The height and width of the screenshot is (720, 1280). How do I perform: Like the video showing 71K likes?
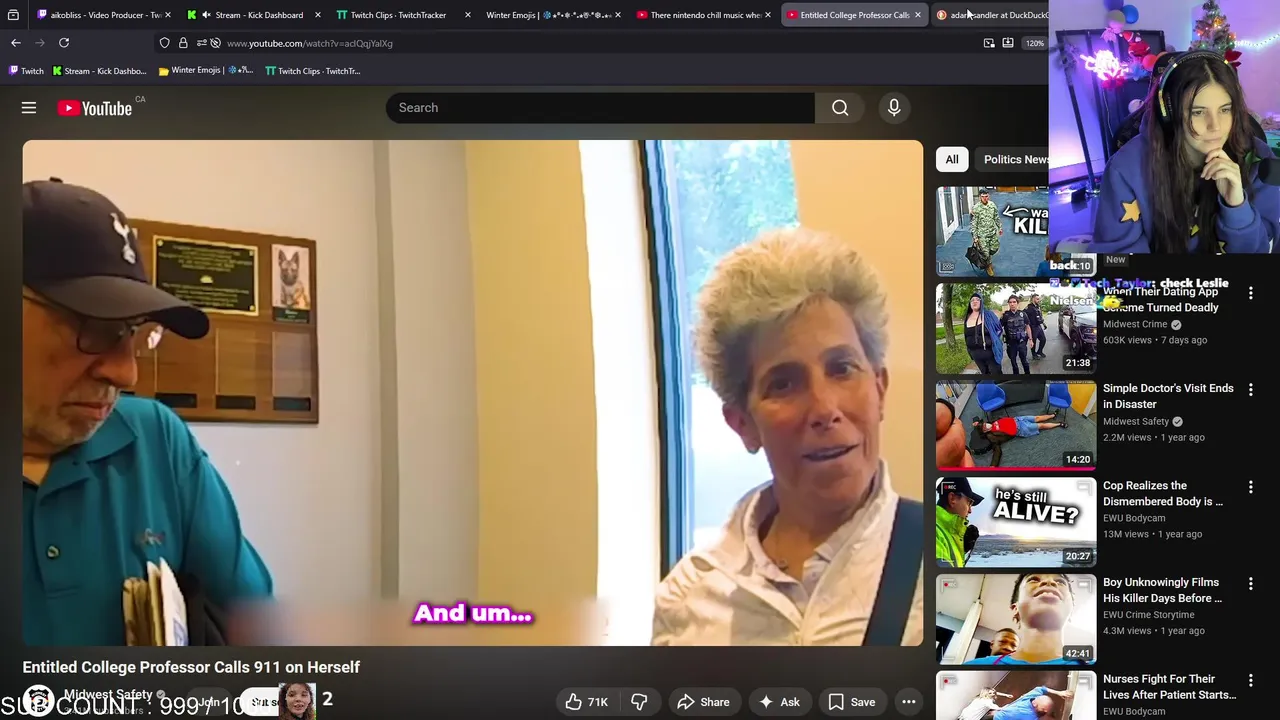click(586, 702)
